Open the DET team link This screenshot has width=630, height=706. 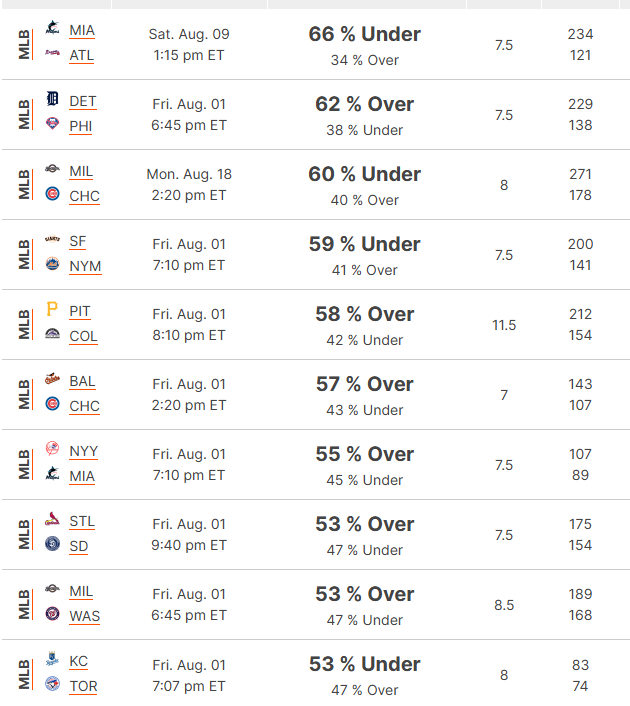82,101
